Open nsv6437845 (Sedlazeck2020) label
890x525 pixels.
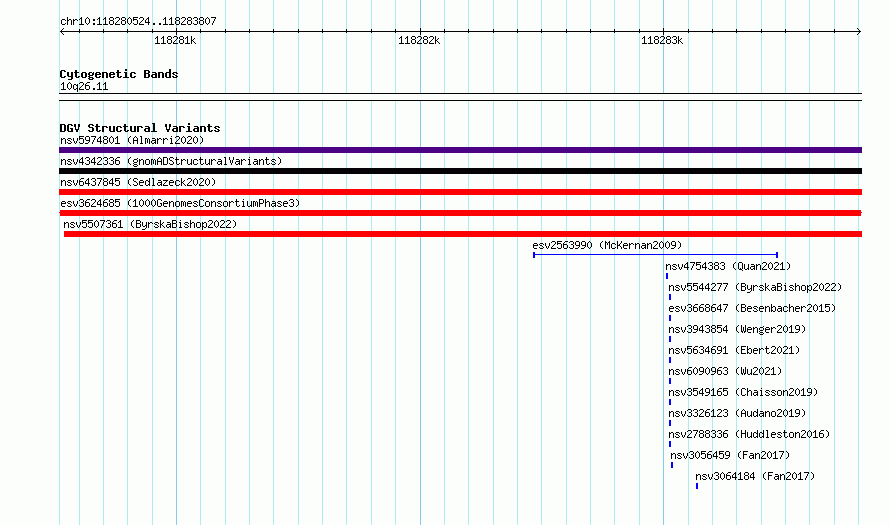point(138,182)
